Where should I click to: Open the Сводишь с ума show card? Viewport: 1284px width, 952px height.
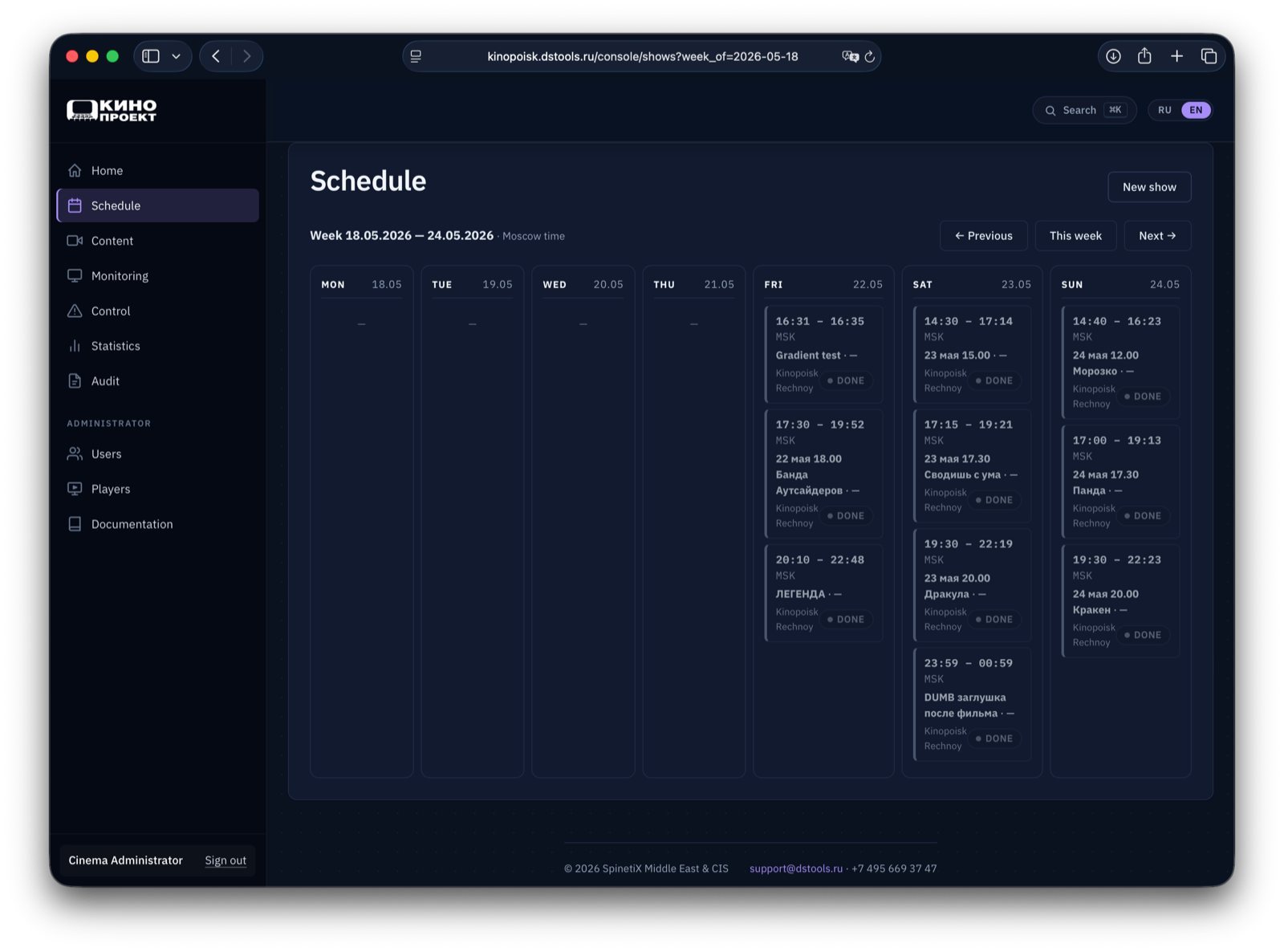click(x=972, y=466)
